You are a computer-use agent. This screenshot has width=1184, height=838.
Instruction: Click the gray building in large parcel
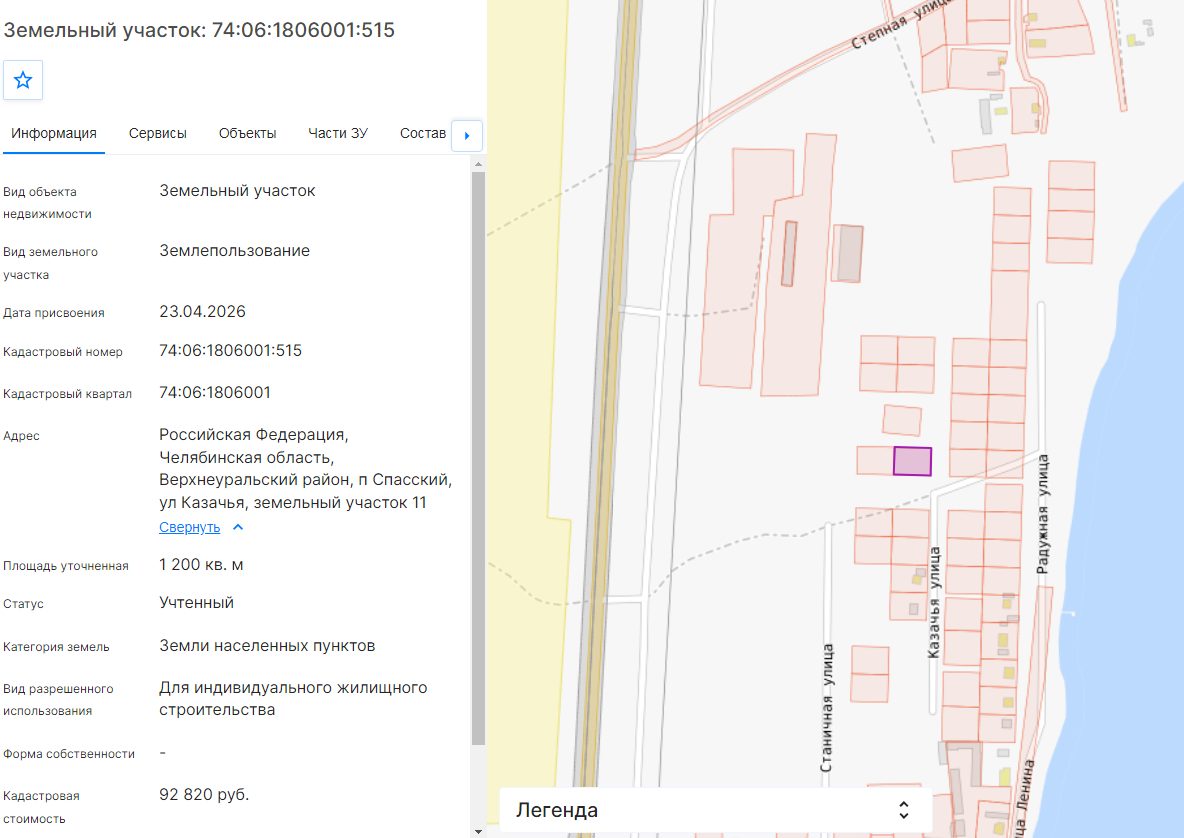(788, 254)
